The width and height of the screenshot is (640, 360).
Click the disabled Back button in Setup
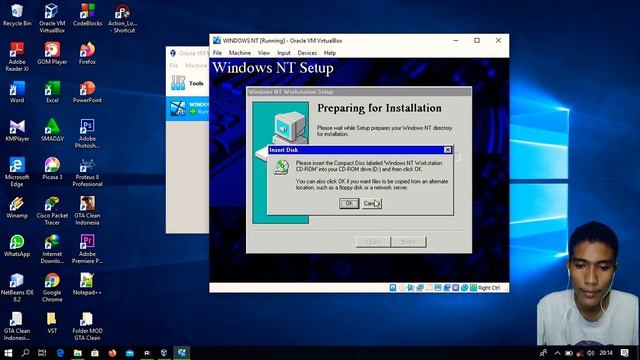tap(373, 242)
